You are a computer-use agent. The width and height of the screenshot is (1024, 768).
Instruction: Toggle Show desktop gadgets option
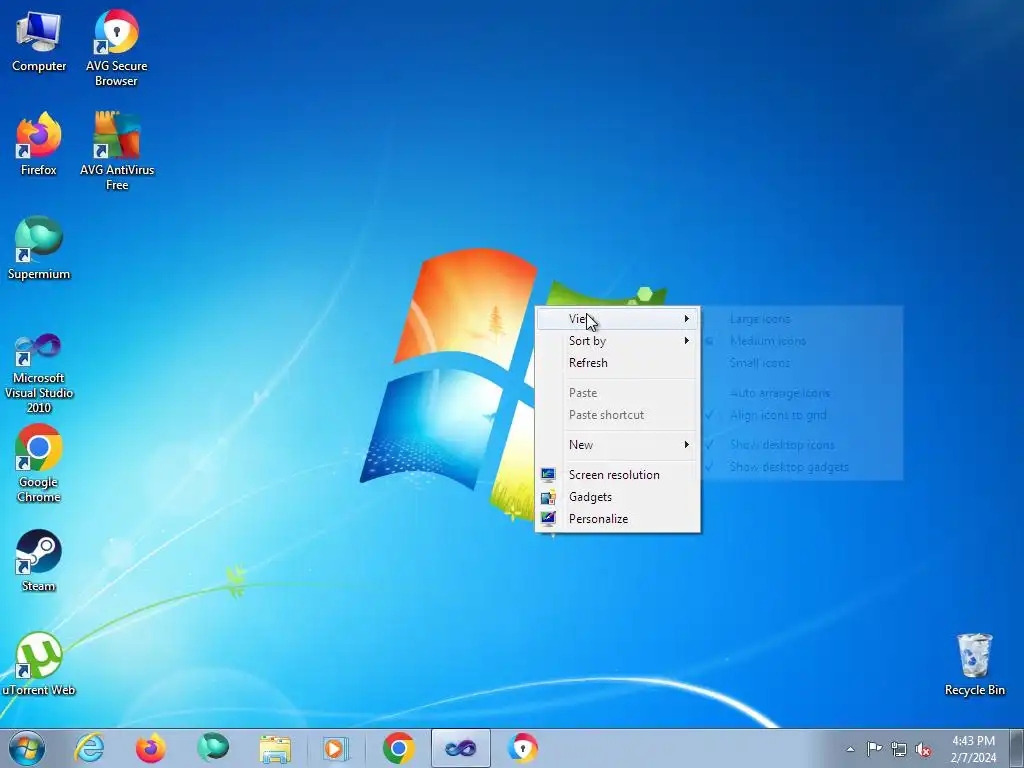pos(803,467)
